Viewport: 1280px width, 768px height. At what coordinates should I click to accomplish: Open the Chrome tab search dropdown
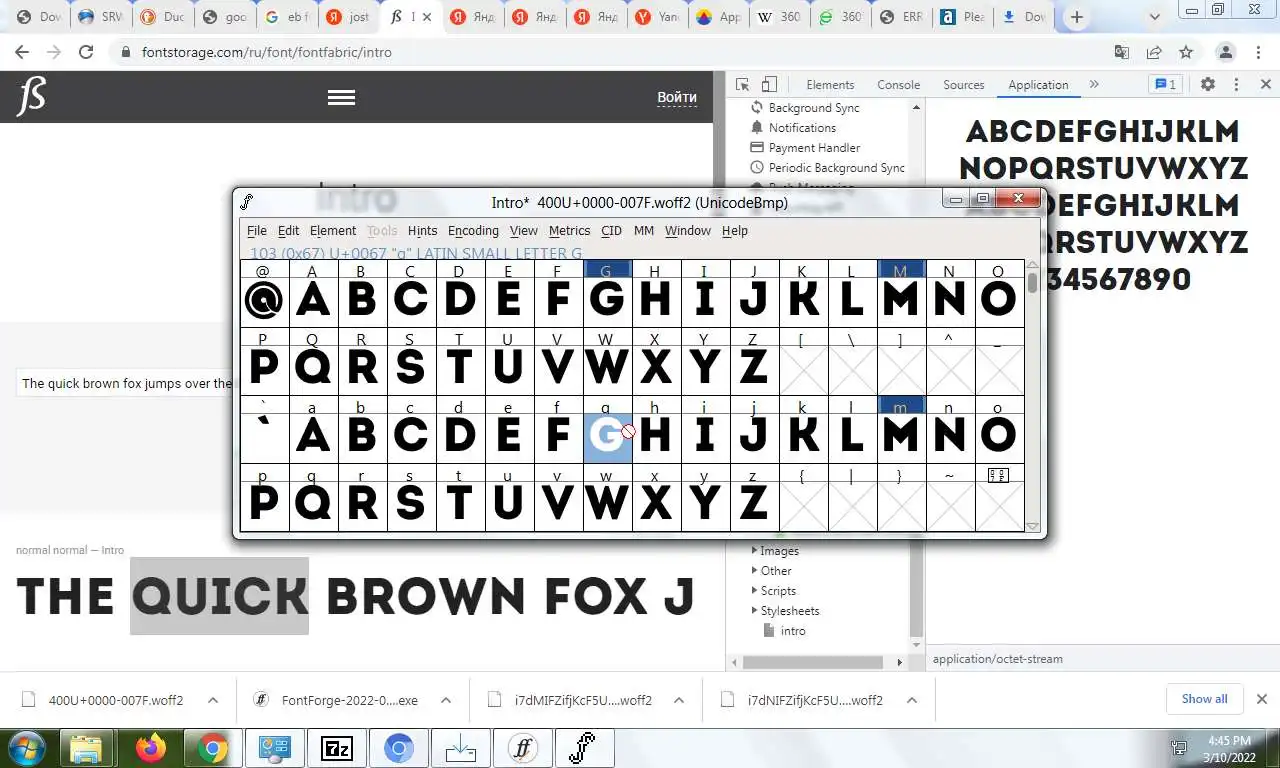[x=1155, y=17]
